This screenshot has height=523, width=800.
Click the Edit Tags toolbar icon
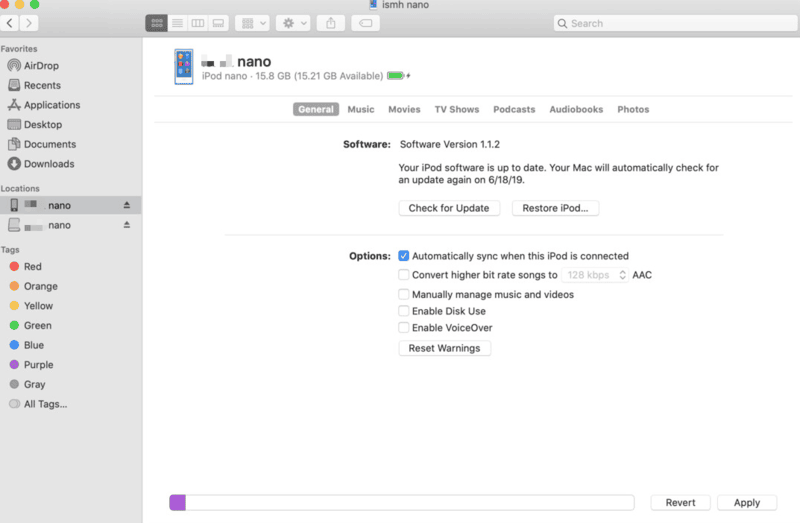(x=365, y=23)
